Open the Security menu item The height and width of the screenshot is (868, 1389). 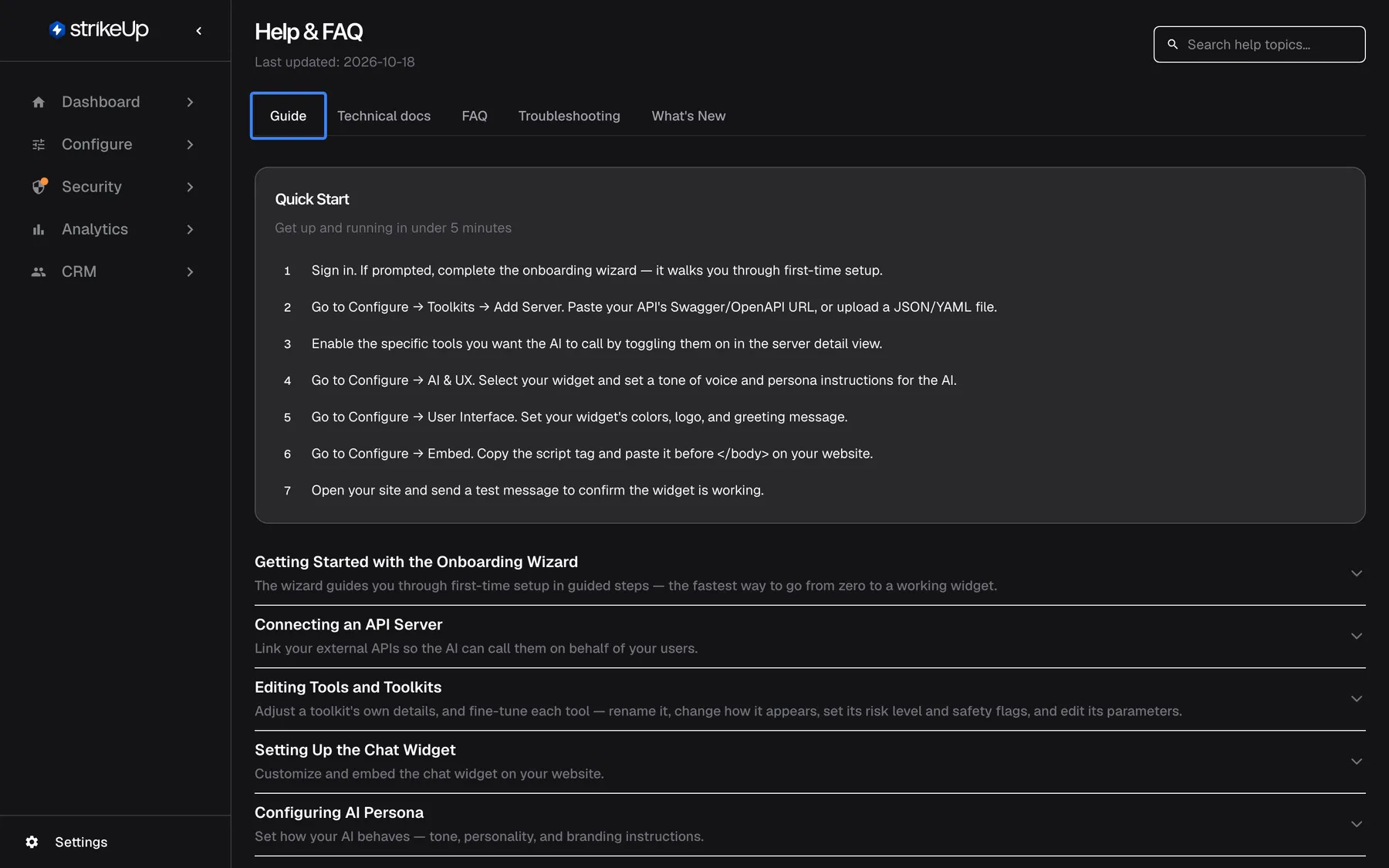114,187
